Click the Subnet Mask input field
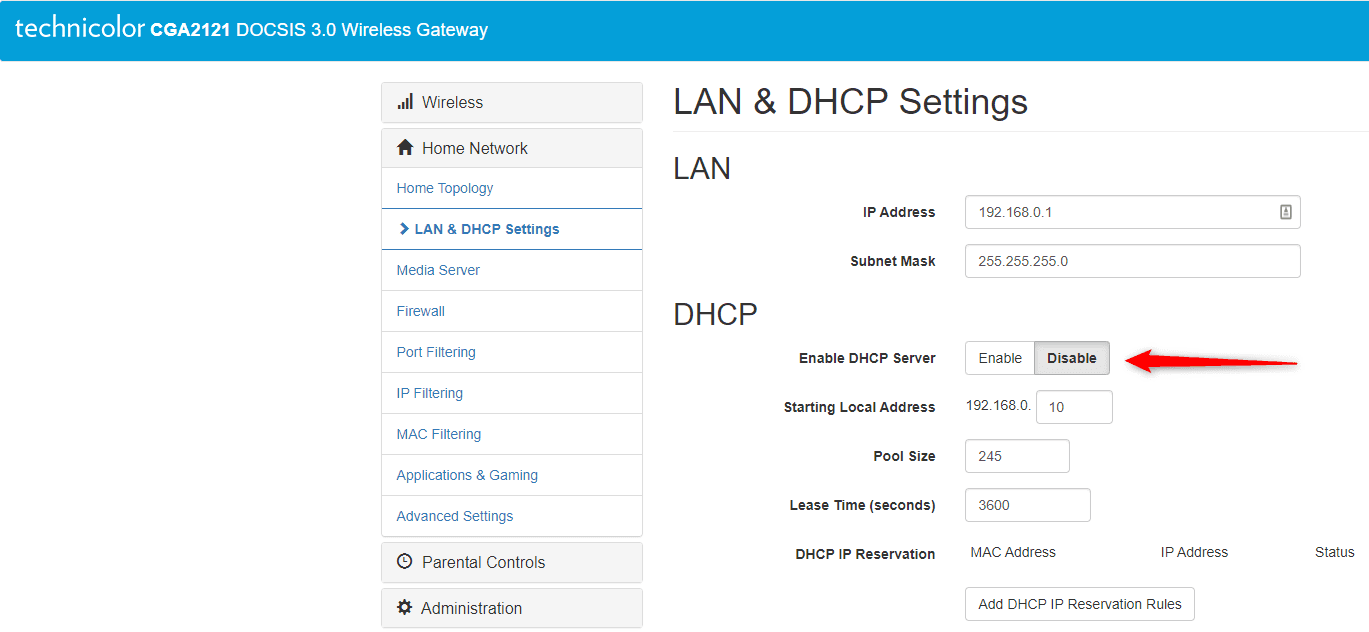This screenshot has height=632, width=1369. coord(1133,261)
